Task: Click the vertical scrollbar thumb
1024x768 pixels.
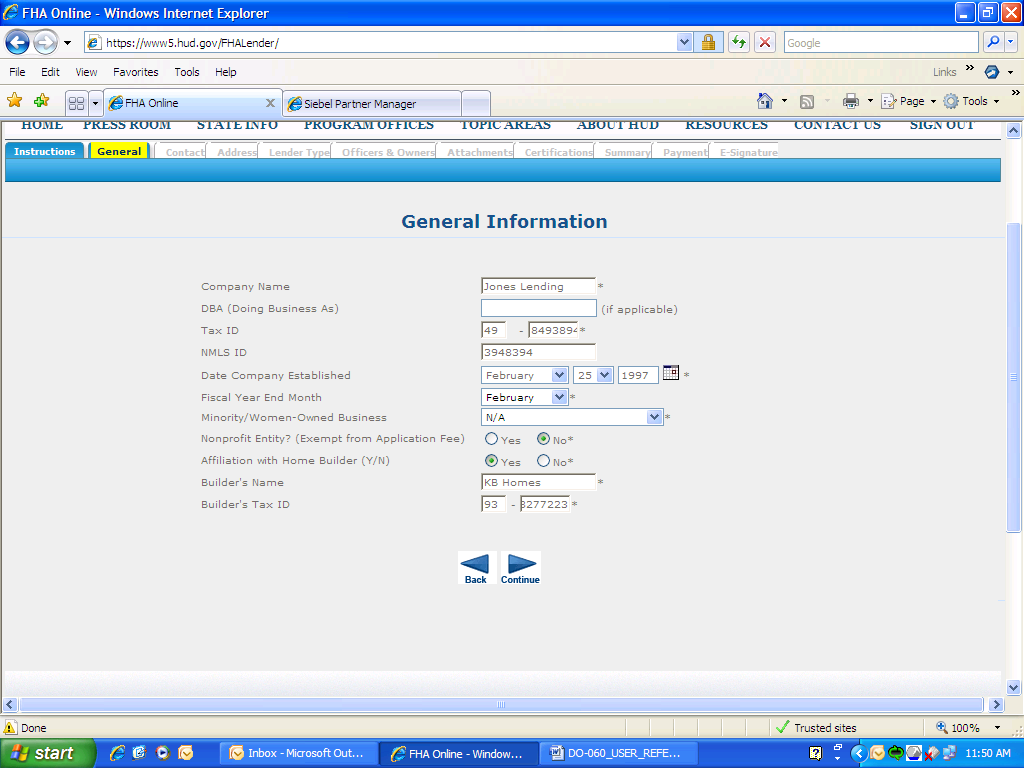Action: coord(1013,377)
